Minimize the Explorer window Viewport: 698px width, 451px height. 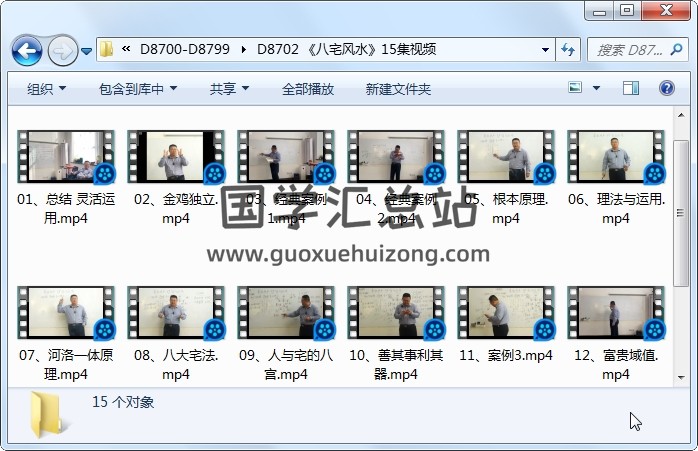click(x=599, y=12)
